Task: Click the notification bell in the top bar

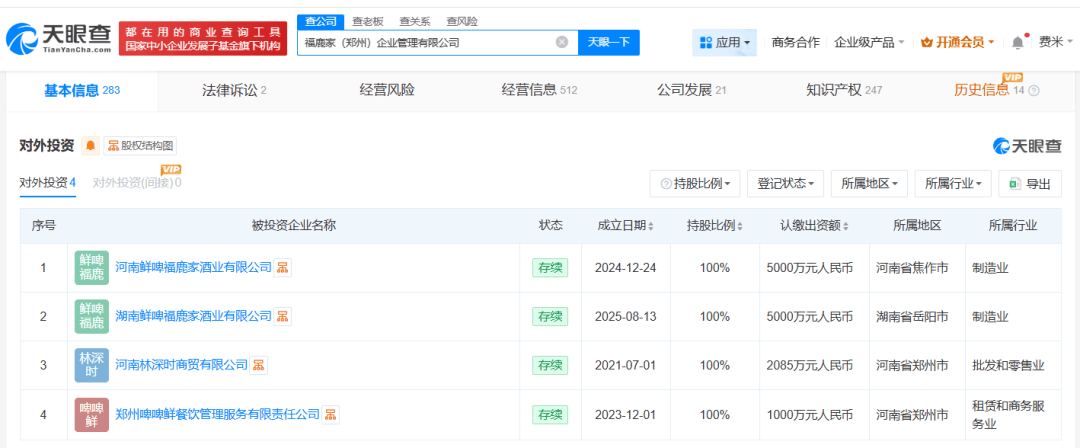Action: pyautogui.click(x=1018, y=42)
